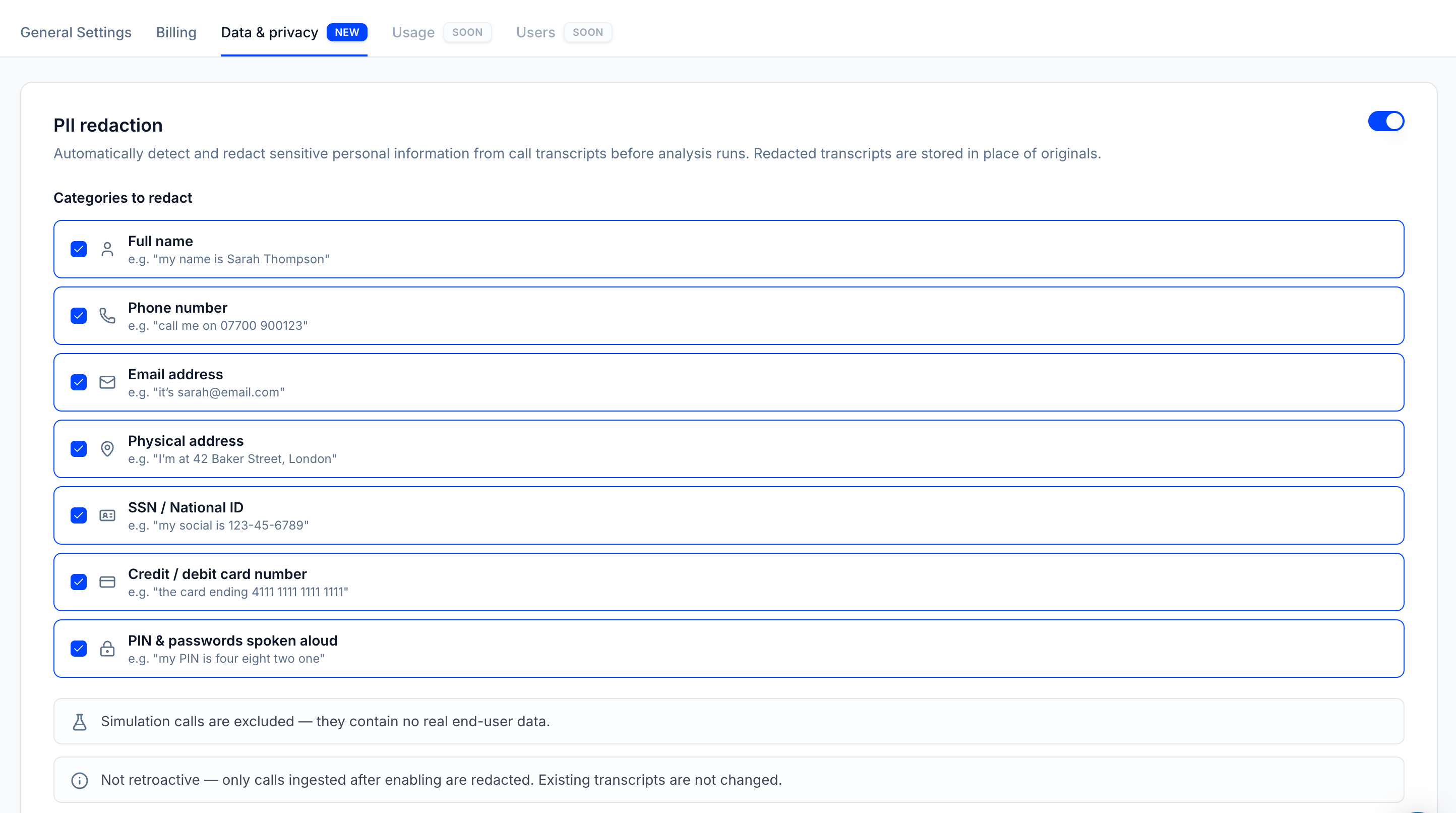Click the SSN / National ID title
The image size is (1456, 813).
(x=186, y=508)
